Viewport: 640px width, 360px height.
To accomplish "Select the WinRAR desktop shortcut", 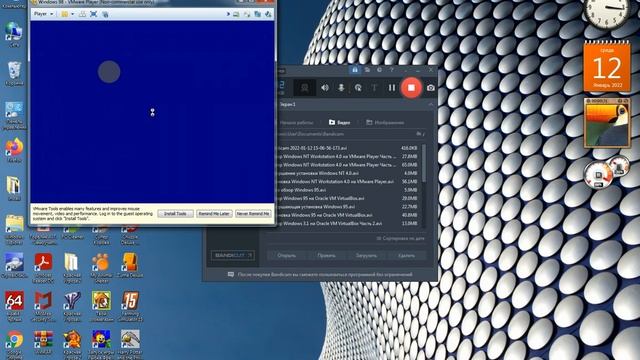I will [x=43, y=343].
